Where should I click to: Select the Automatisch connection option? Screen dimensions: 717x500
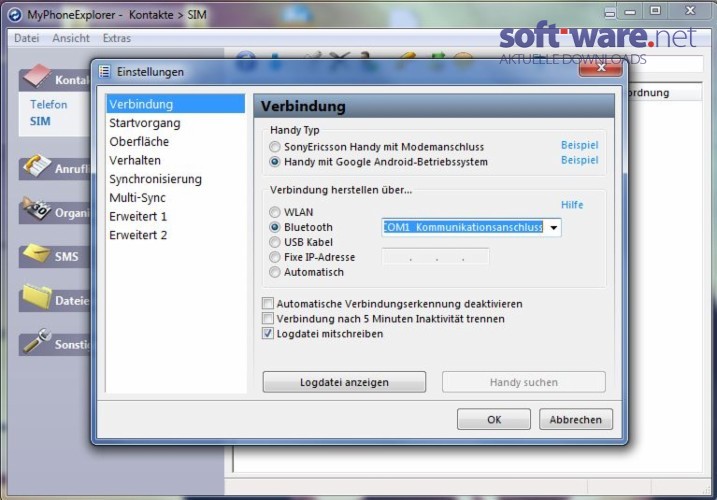(x=274, y=272)
